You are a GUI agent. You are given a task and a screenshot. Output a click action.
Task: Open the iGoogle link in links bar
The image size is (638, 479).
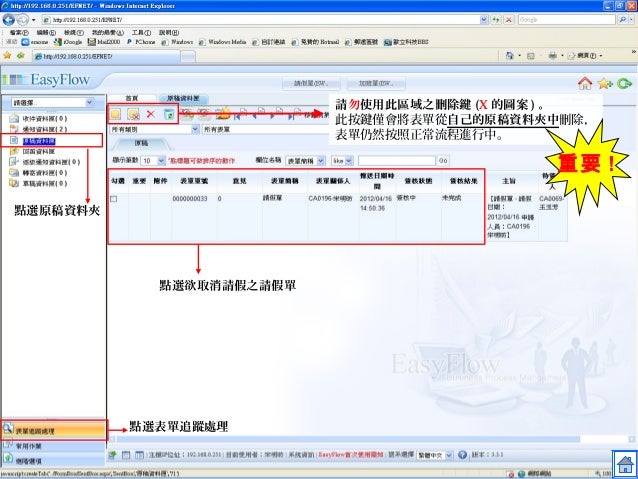[68, 42]
